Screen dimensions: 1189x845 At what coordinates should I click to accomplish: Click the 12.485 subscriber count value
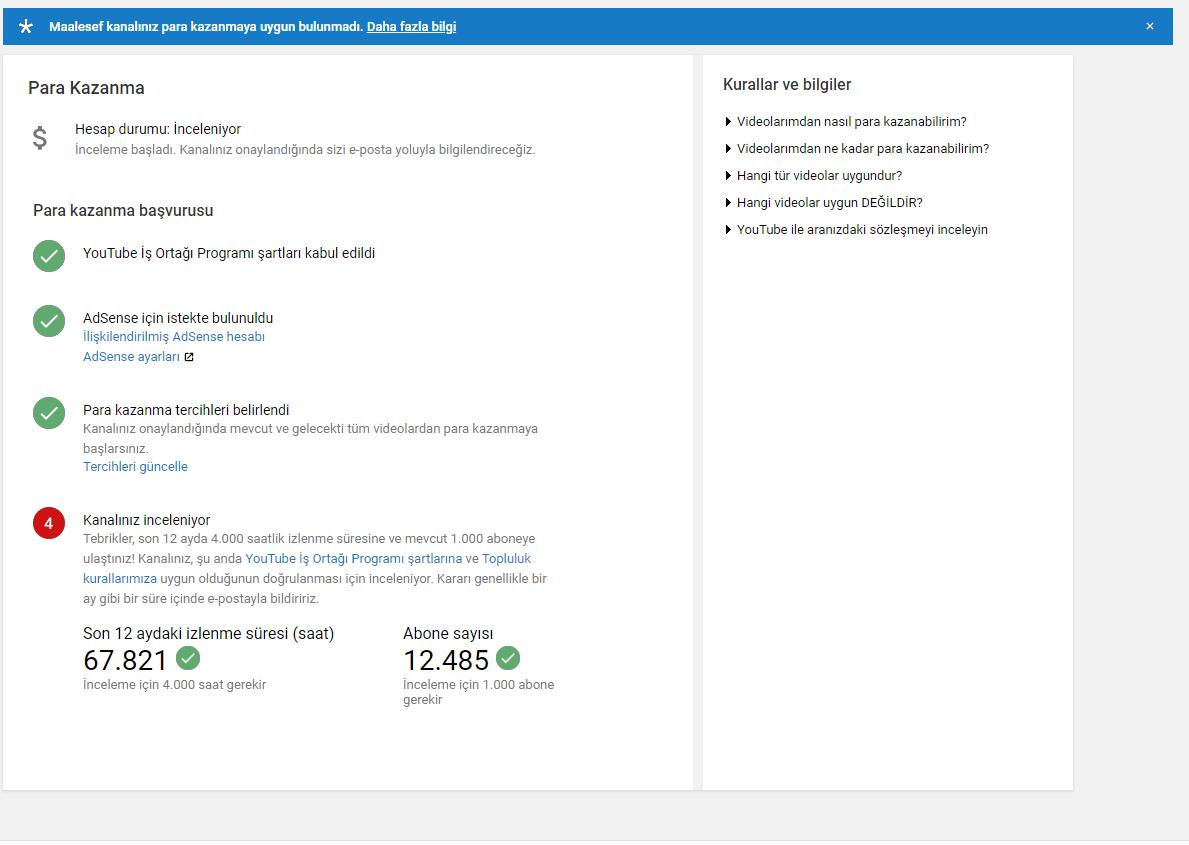446,661
